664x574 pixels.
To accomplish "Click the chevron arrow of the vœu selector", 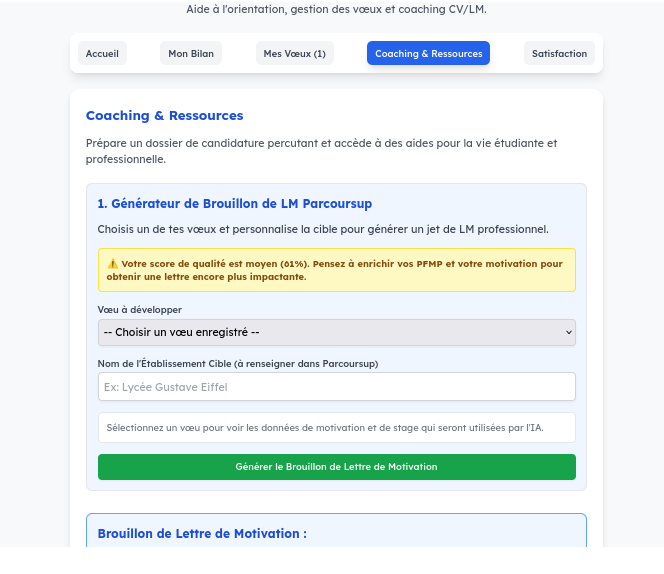I will click(x=568, y=332).
